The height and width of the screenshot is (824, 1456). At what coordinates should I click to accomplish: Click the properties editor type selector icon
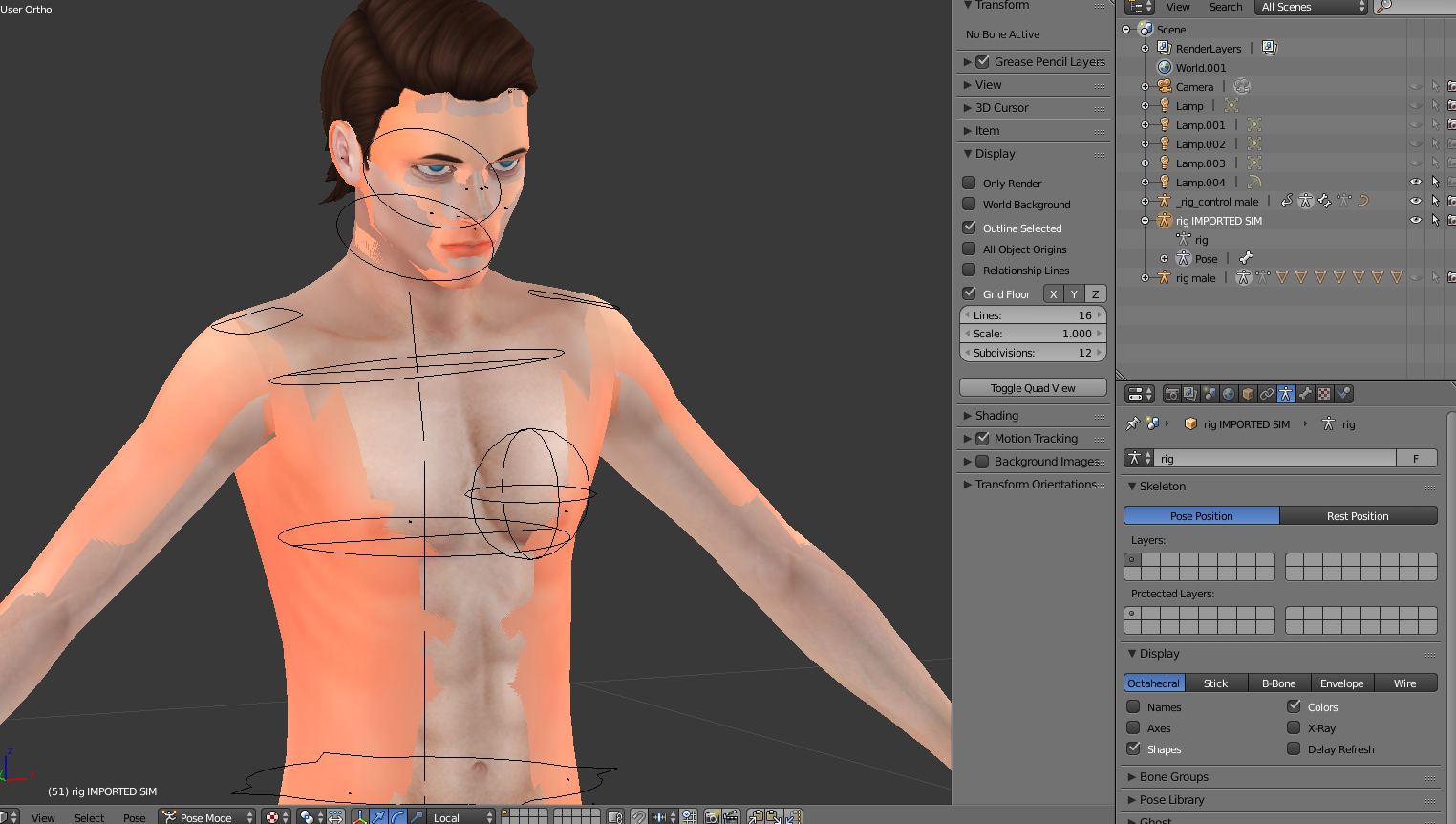coord(1140,394)
